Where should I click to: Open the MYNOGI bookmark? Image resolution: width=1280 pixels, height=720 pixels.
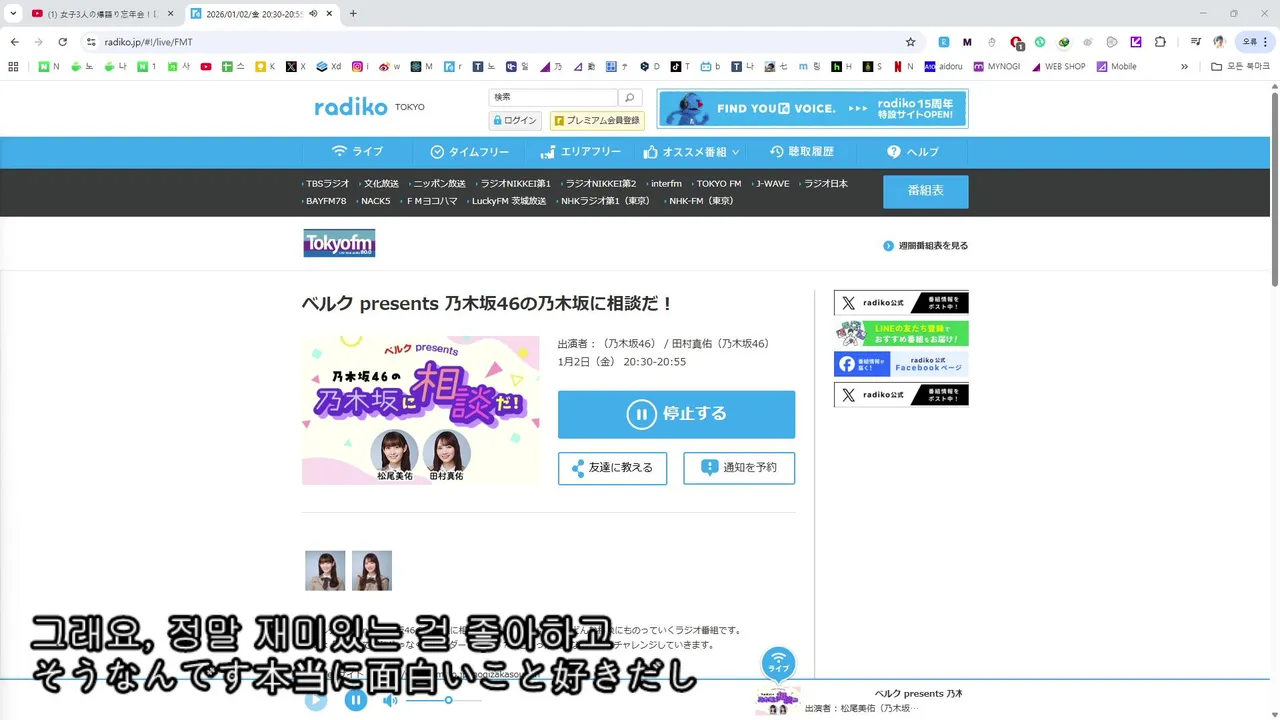click(x=997, y=67)
